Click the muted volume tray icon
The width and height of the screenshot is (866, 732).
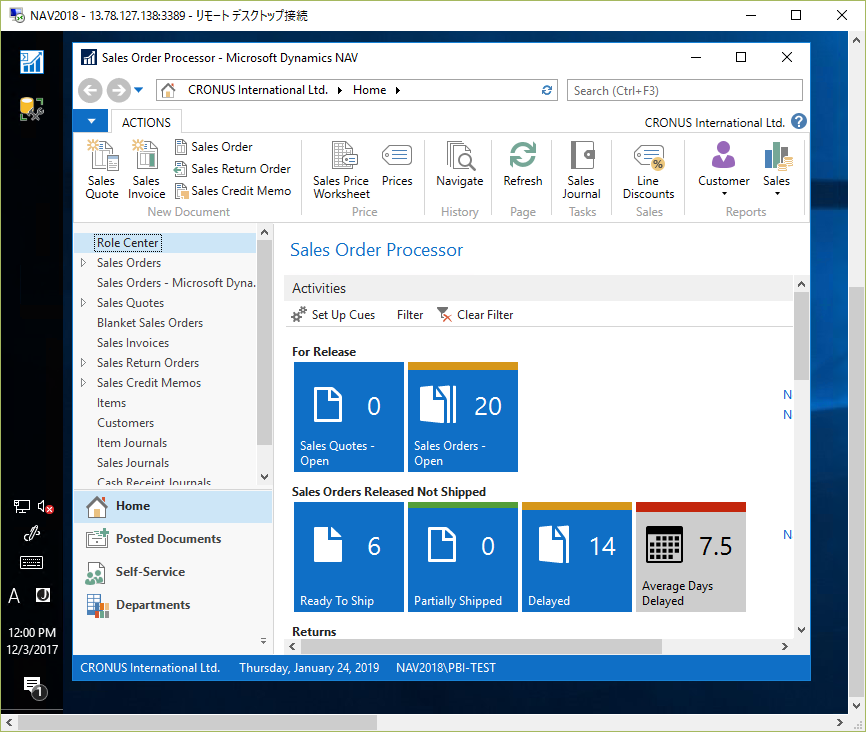tap(45, 506)
